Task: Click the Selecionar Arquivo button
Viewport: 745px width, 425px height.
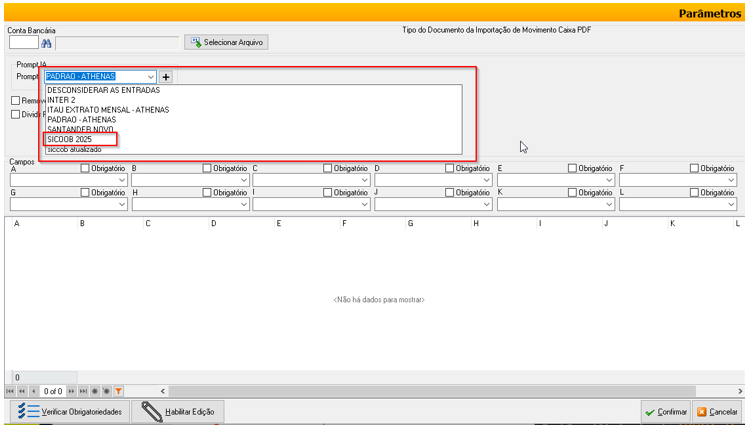Action: (x=226, y=43)
